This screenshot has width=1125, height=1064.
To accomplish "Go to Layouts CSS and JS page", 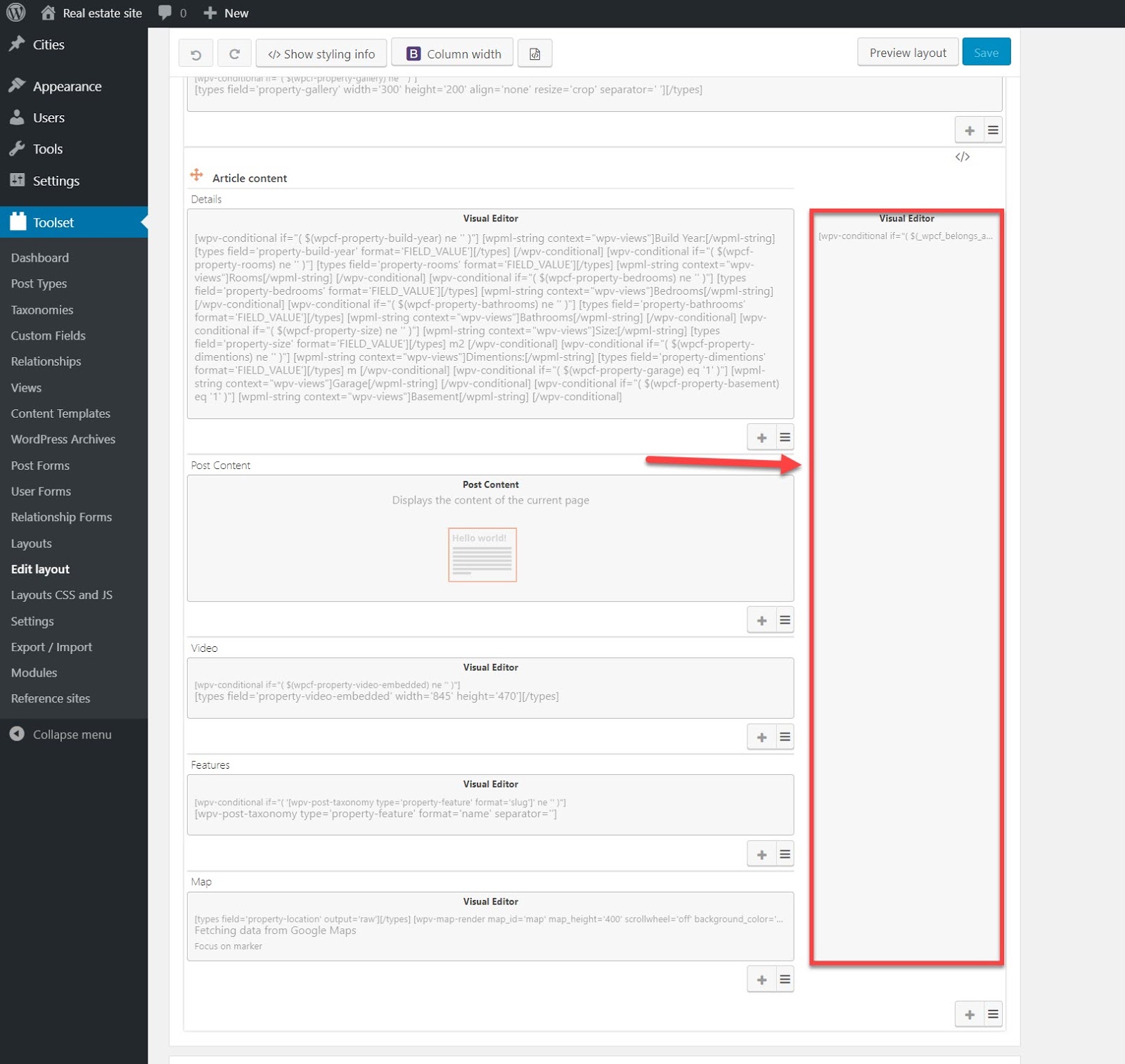I will pyautogui.click(x=62, y=595).
